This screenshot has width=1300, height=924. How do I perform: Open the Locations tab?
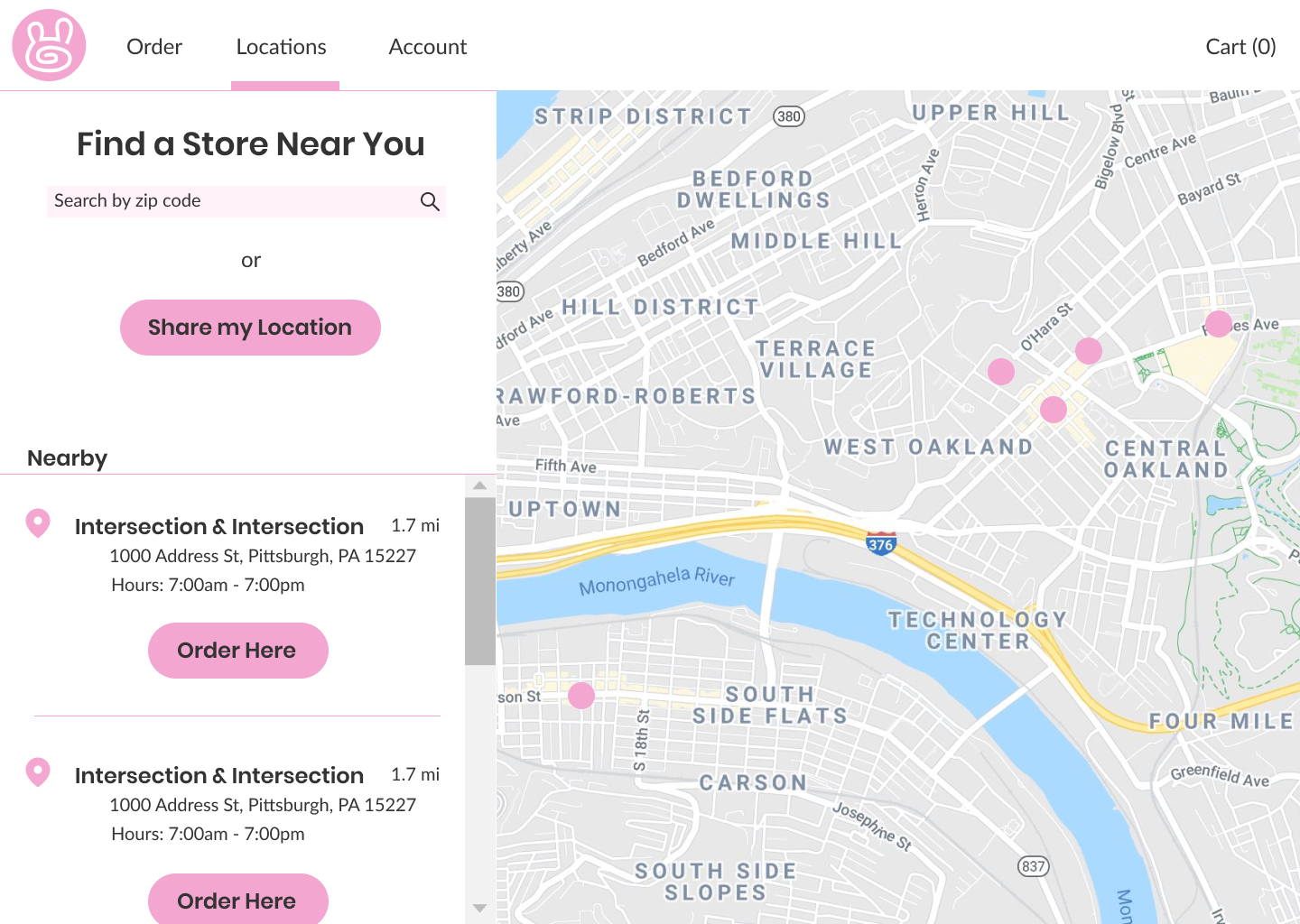click(x=282, y=47)
